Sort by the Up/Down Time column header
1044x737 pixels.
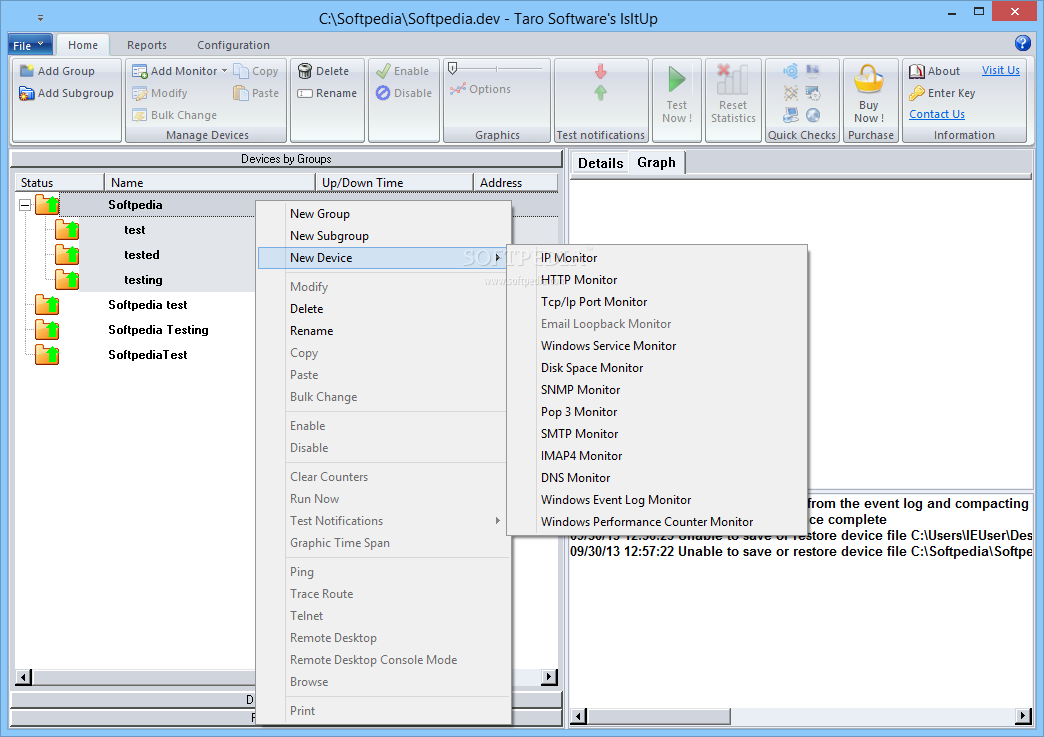tap(394, 182)
